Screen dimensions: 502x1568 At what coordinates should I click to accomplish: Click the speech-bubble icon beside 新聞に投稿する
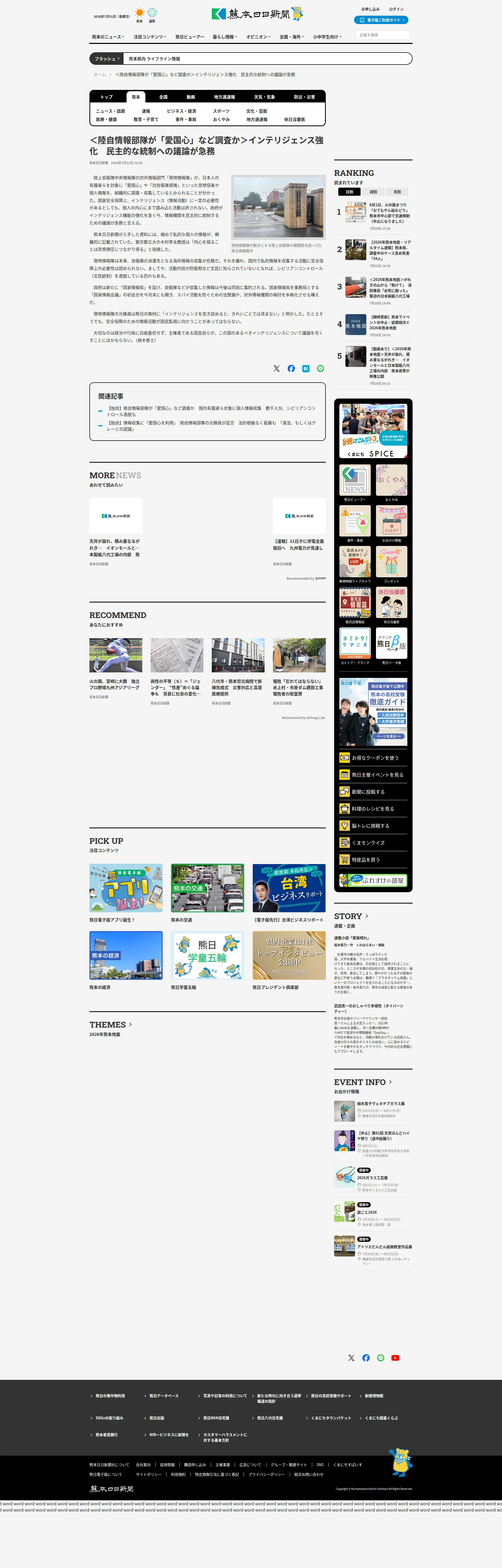(x=344, y=792)
